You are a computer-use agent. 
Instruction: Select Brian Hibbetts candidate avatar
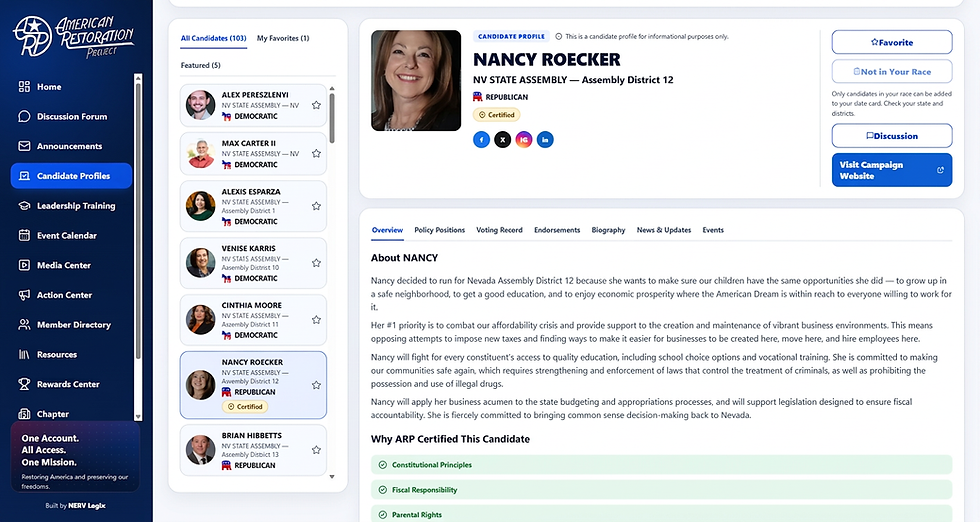pyautogui.click(x=201, y=450)
